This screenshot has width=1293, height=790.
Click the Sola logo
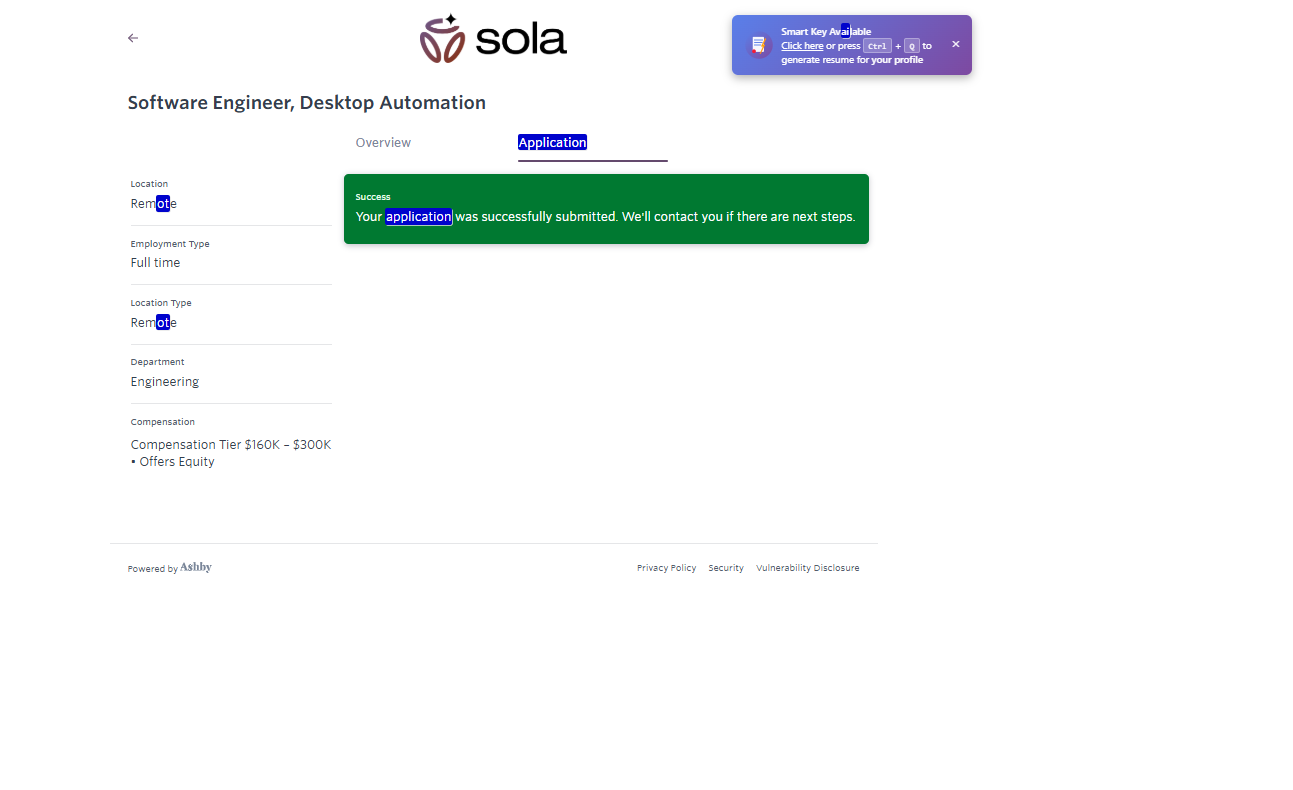pyautogui.click(x=493, y=40)
